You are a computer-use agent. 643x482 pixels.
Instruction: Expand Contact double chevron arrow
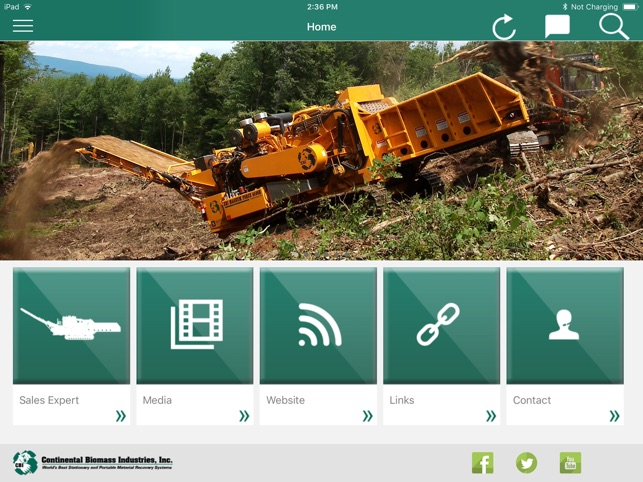(614, 416)
